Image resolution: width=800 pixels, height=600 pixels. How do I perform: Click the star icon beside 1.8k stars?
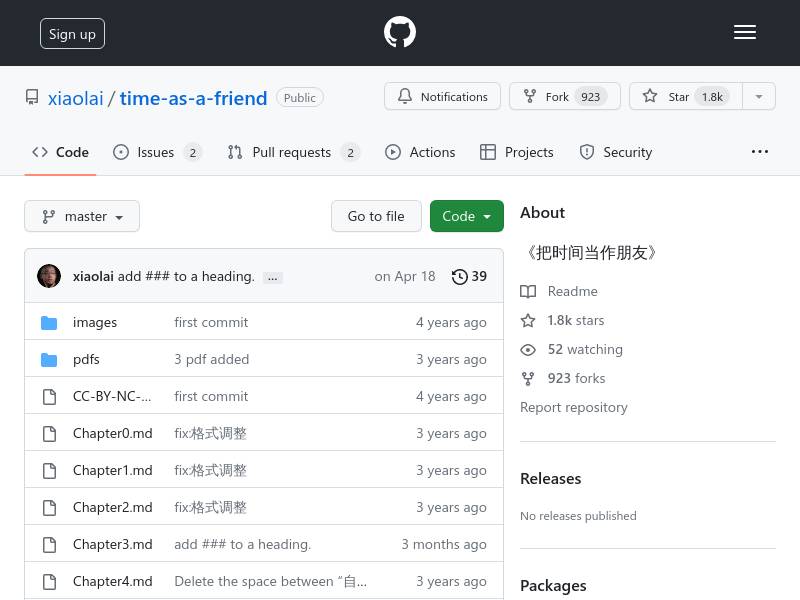[x=528, y=320]
